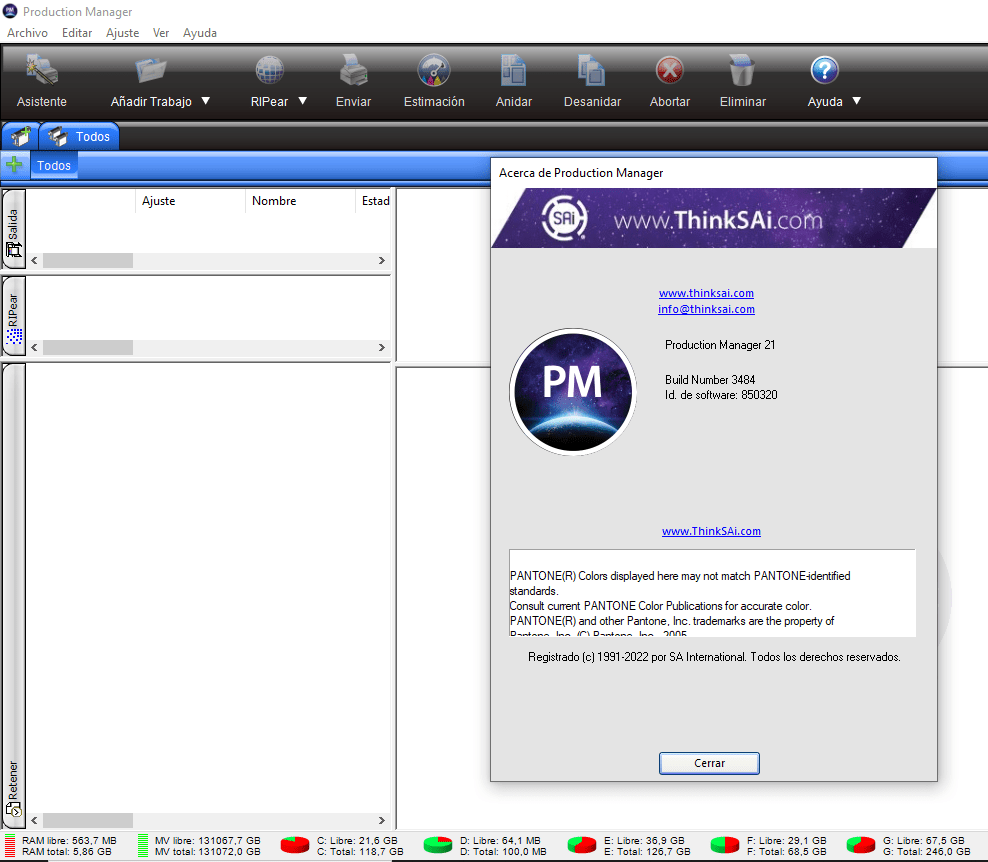Click the D: drive pie chart icon
Screen dimensions: 988x862
[437, 845]
